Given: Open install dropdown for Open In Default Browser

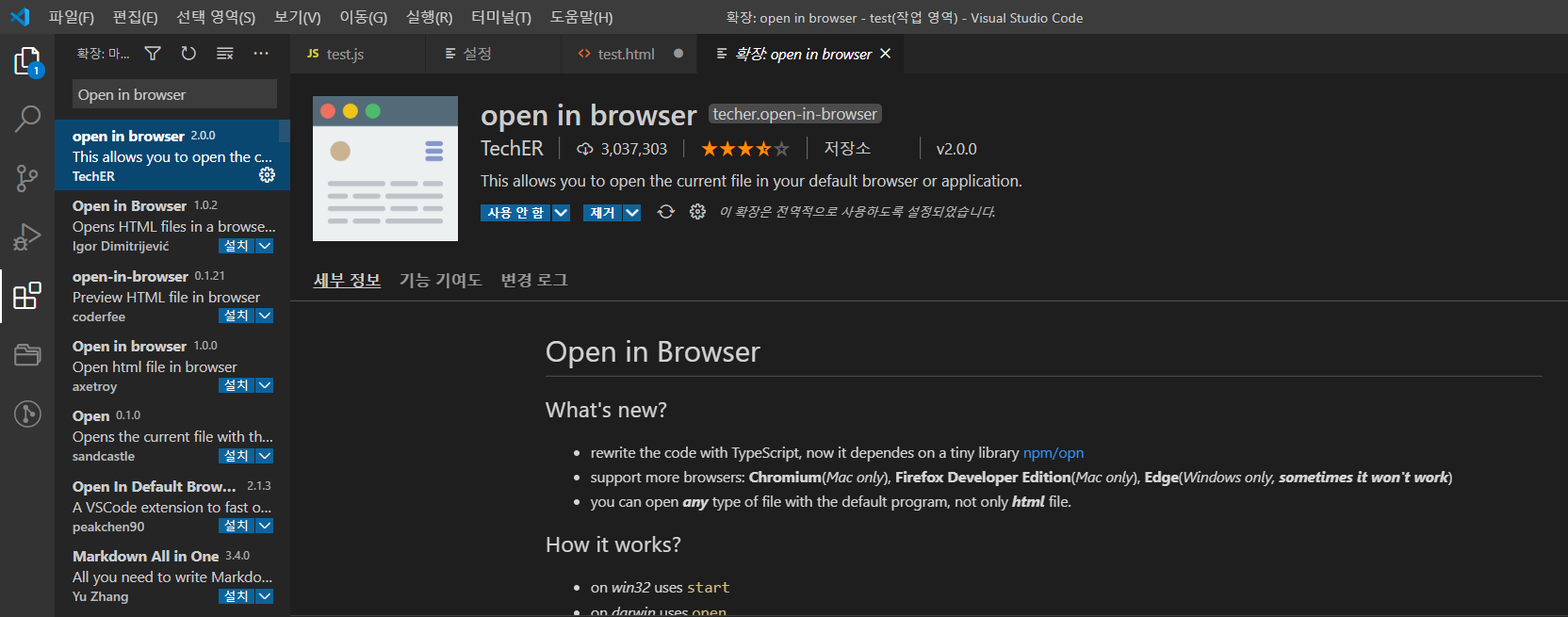Looking at the screenshot, I should [265, 526].
